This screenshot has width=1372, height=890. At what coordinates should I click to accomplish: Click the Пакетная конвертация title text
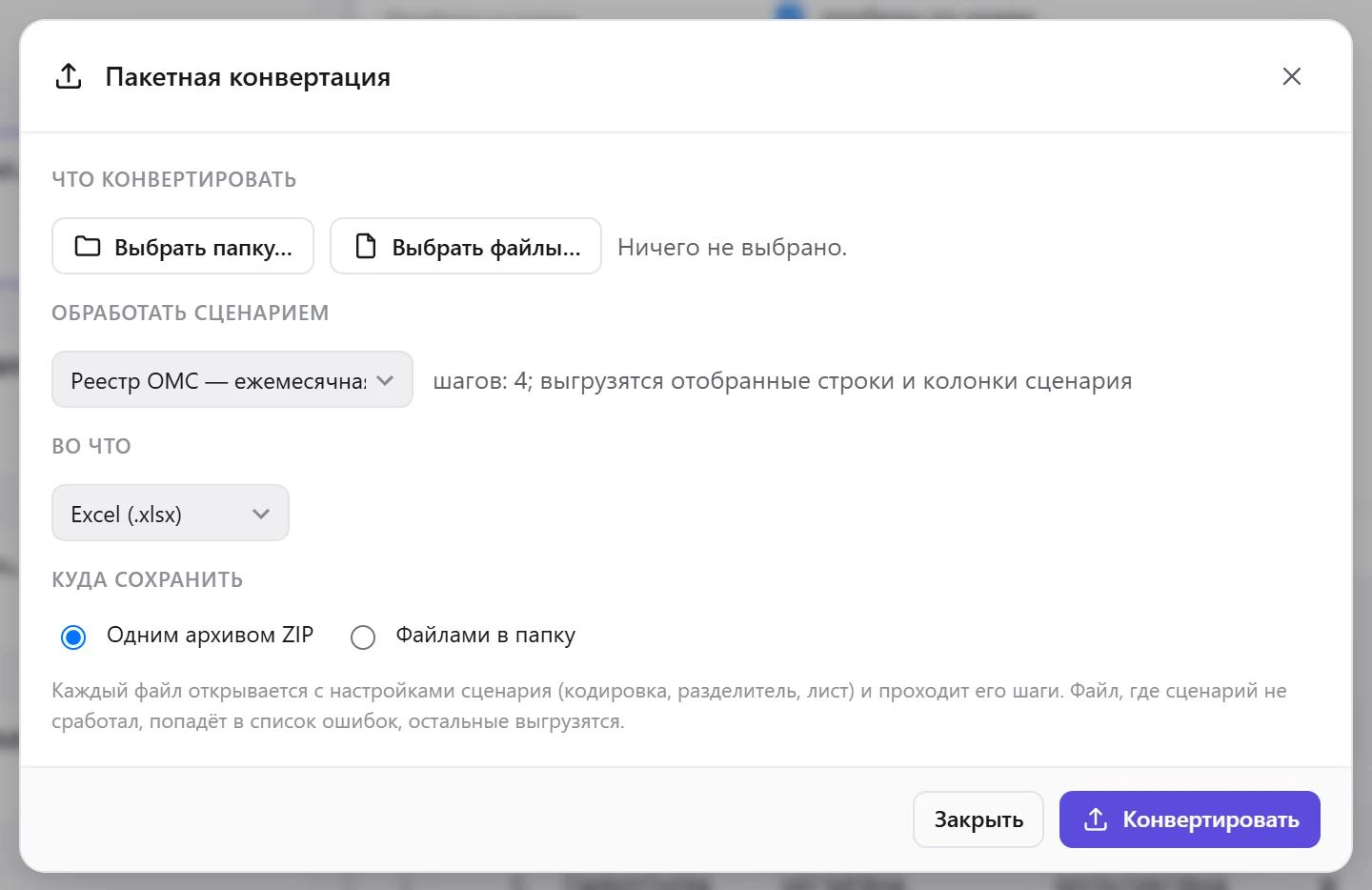coord(248,76)
